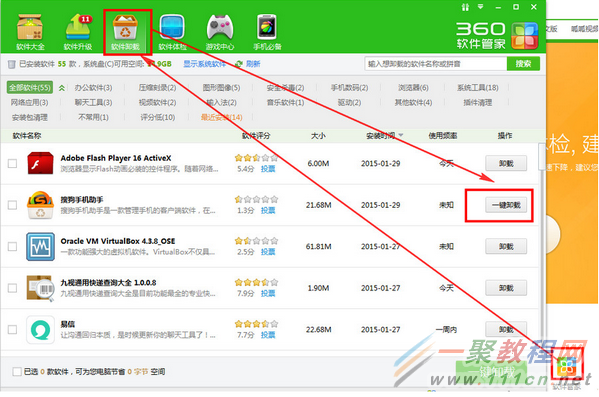Select 浏览器(6) category
This screenshot has width=599, height=397.
(413, 88)
